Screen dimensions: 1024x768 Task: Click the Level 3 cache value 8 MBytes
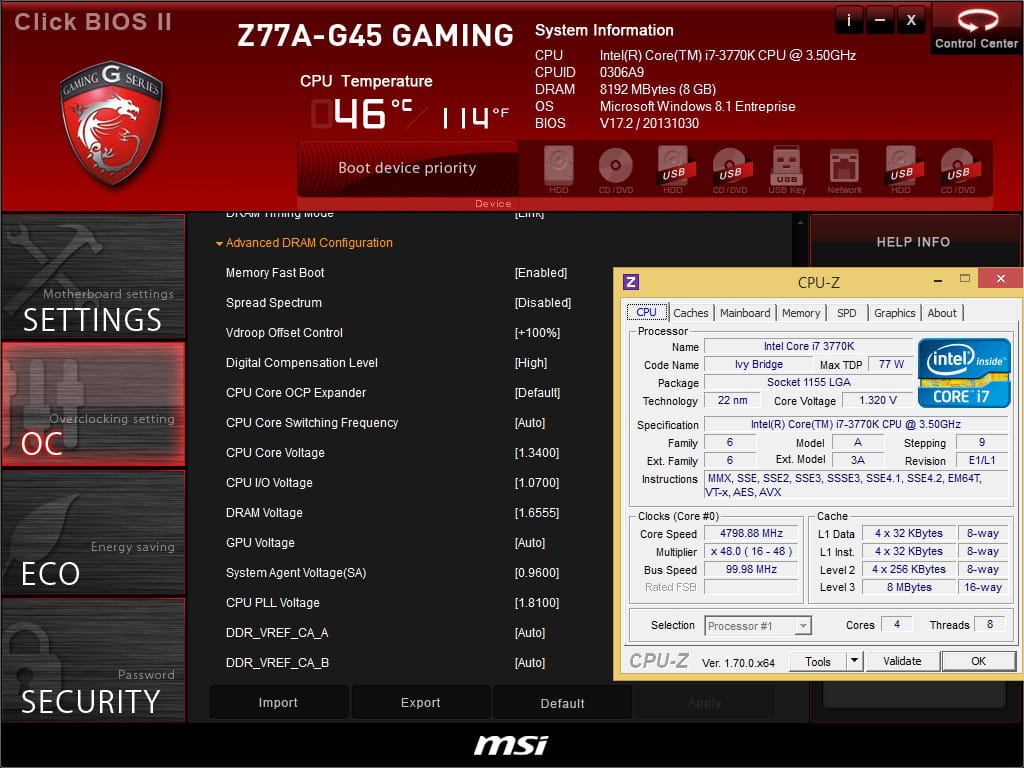click(909, 587)
